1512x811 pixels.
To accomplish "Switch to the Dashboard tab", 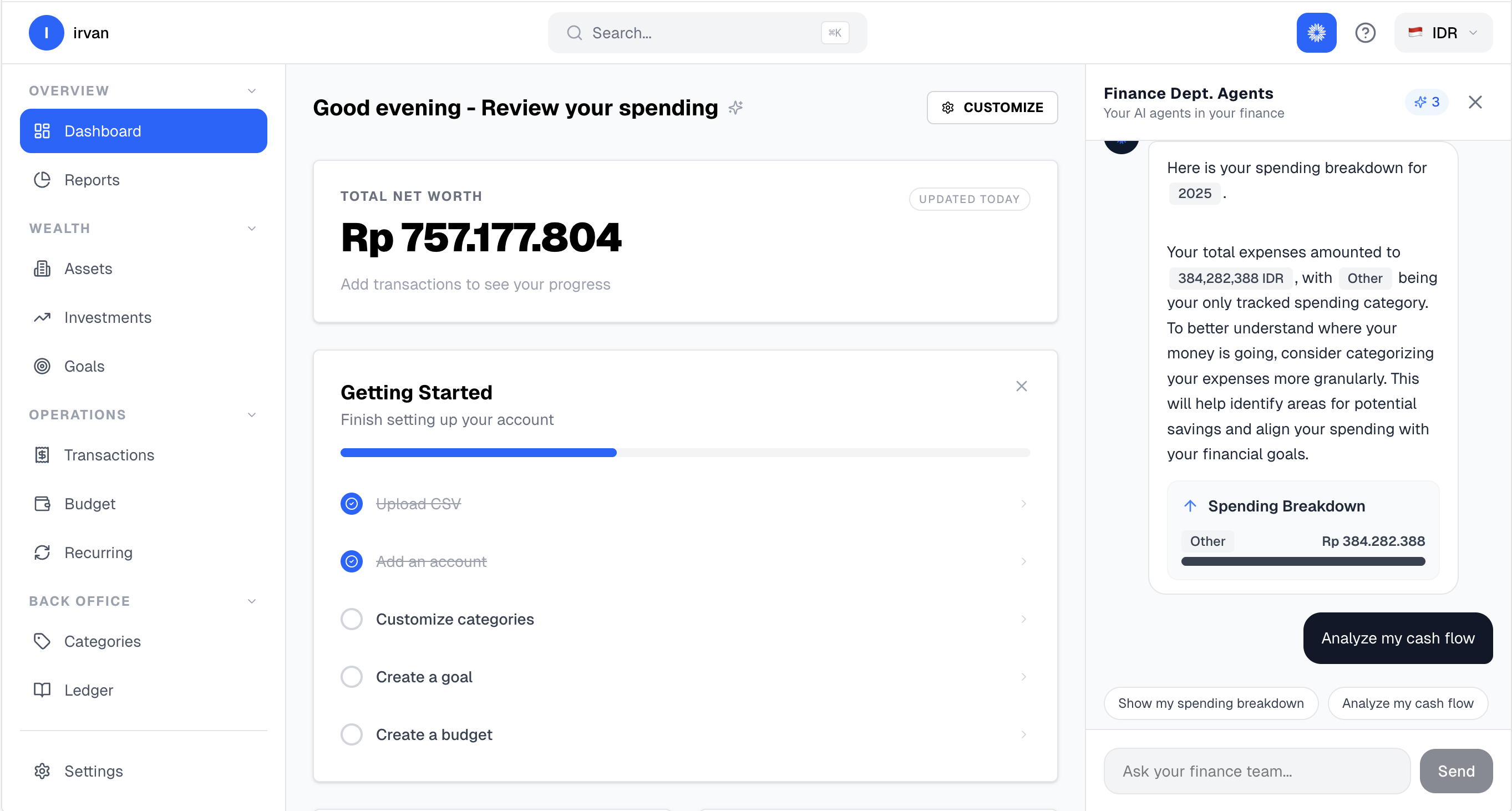I will [103, 131].
